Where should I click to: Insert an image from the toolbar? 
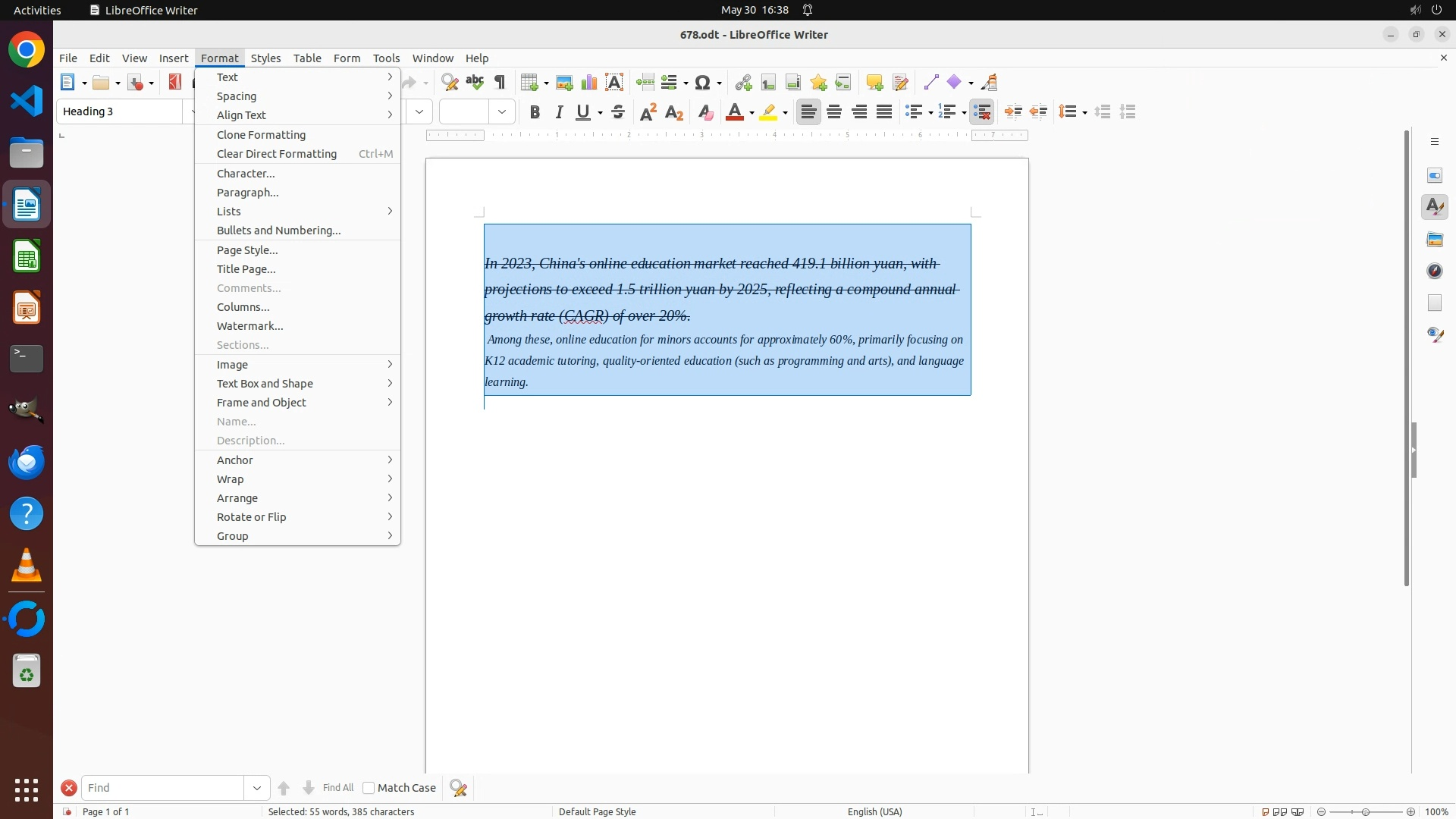[x=564, y=83]
